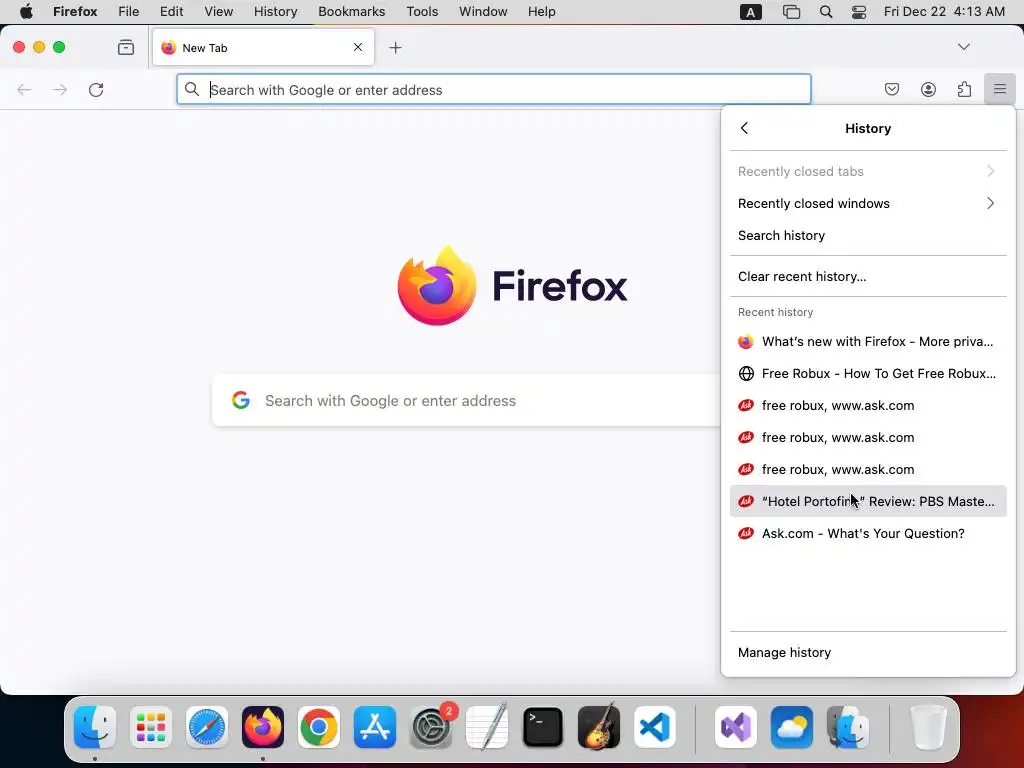
Task: Open the Bookmarks menu
Action: pos(351,12)
